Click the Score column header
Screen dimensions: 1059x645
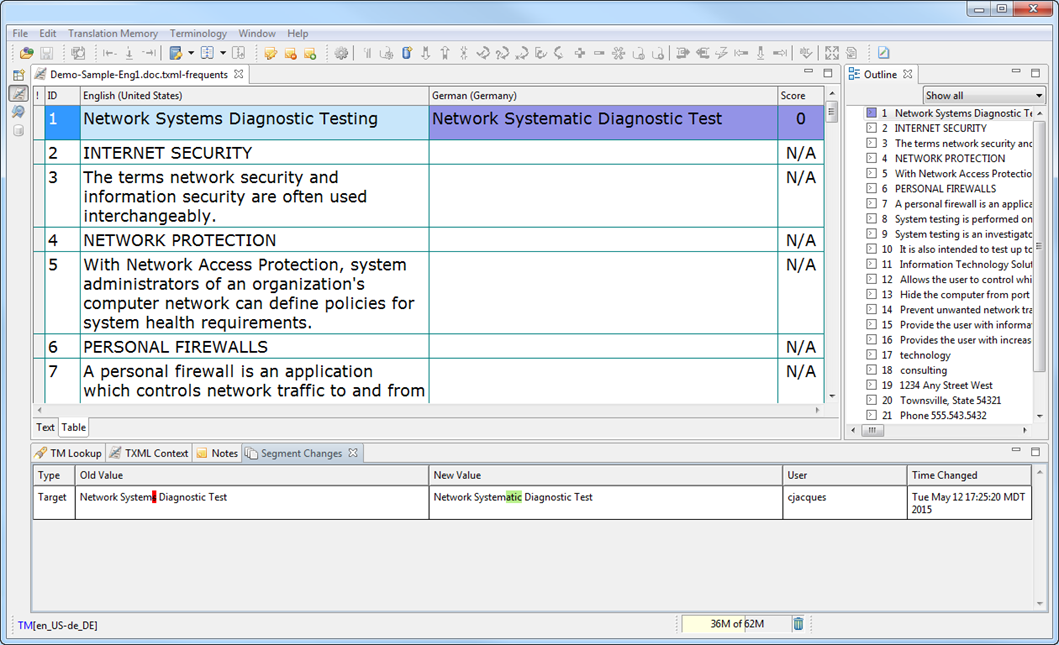coord(800,95)
